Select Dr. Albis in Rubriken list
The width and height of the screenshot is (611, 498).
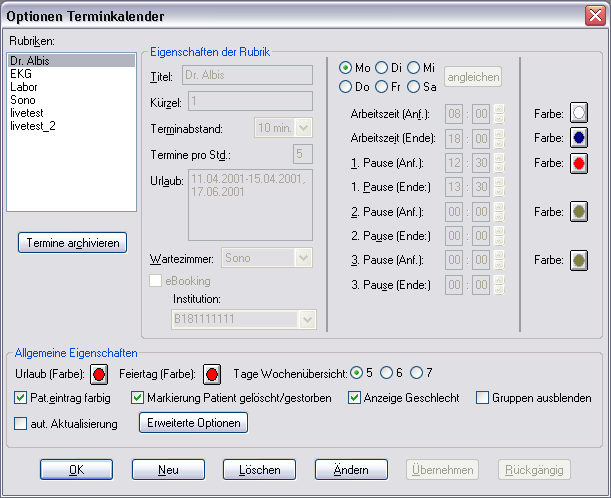72,61
